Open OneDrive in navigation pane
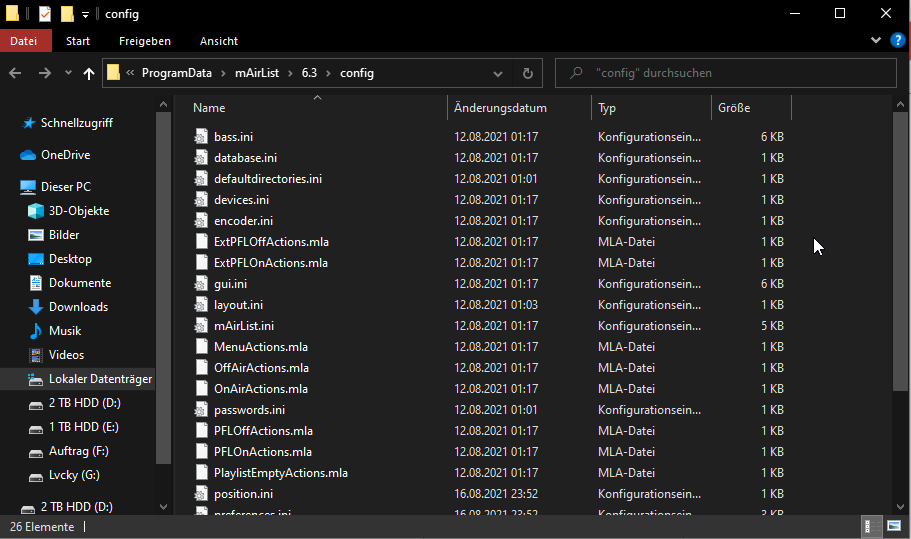The height and width of the screenshot is (539, 911). (65, 155)
